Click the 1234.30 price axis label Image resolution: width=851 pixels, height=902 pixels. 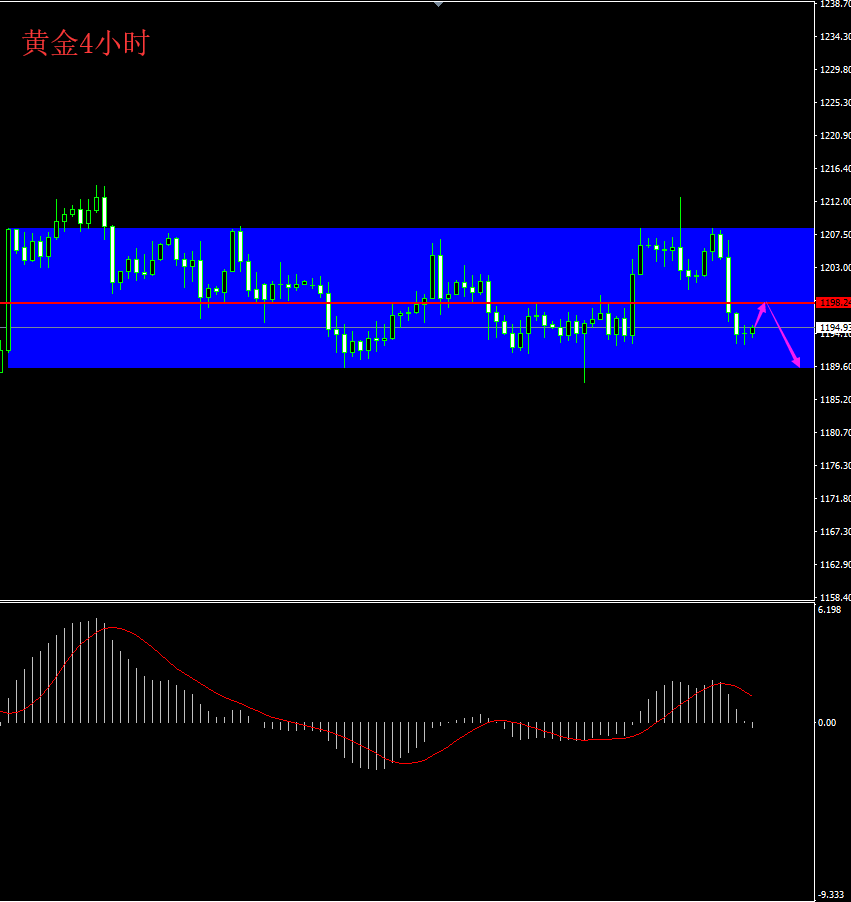click(x=835, y=36)
